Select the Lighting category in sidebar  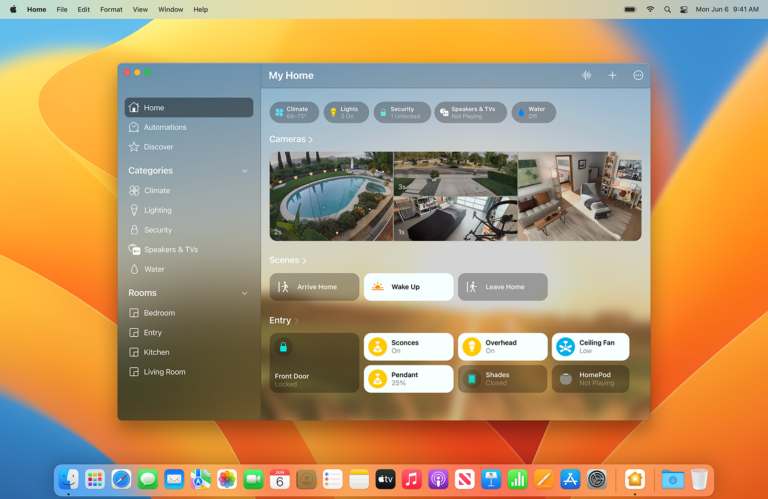click(x=189, y=210)
